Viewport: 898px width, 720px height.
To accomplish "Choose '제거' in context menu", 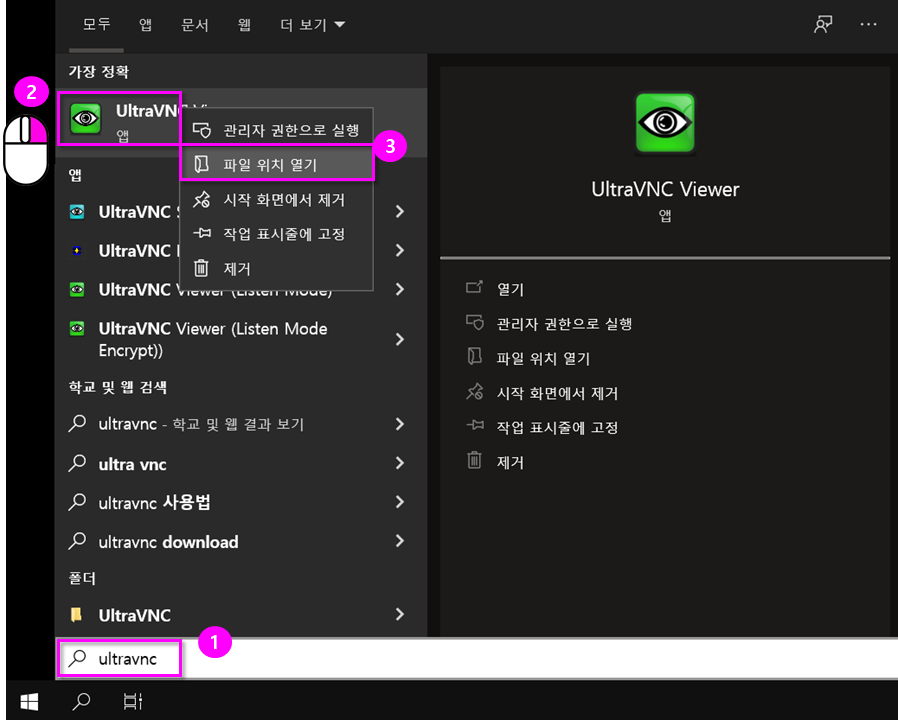I will (277, 268).
